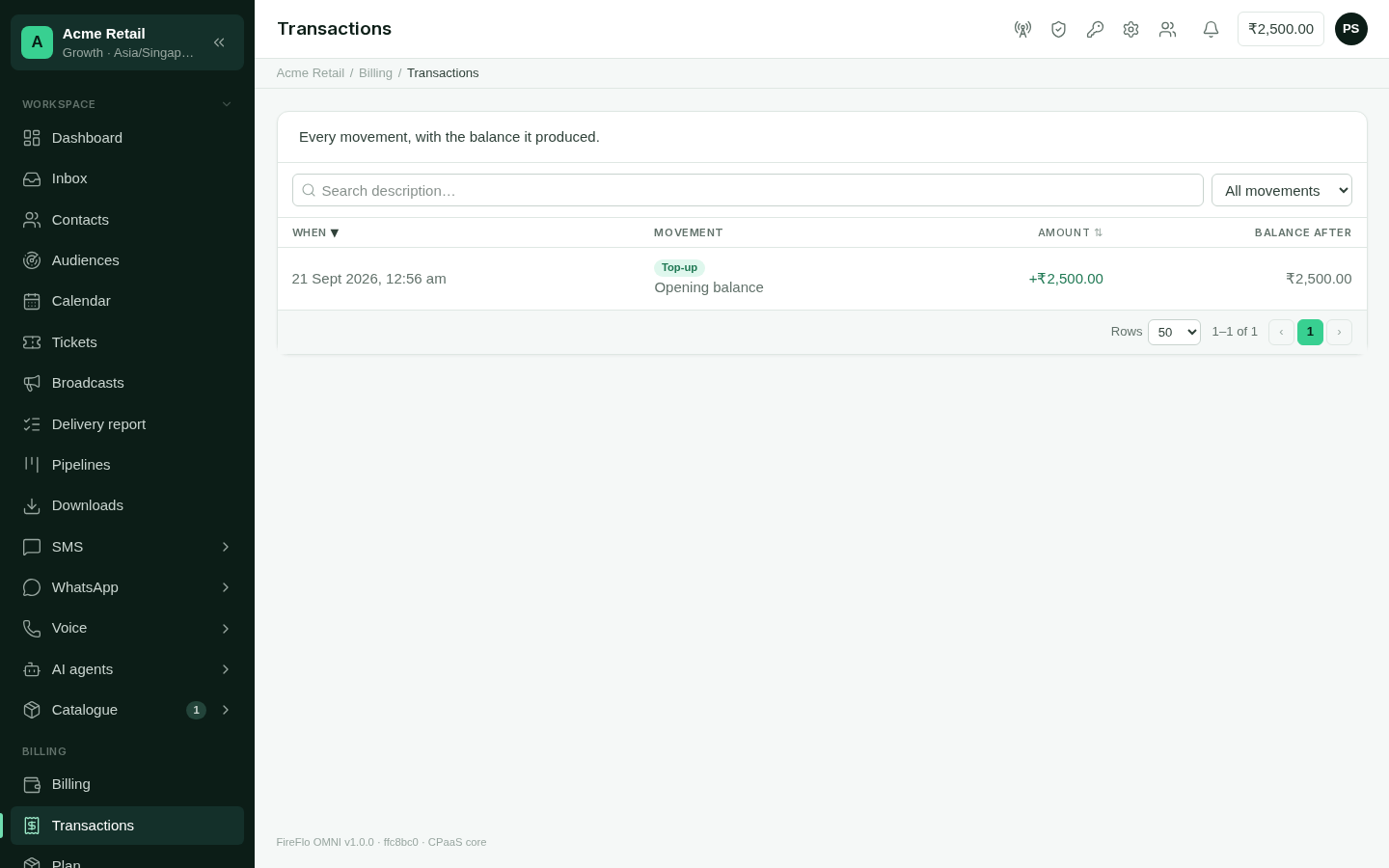Open settings gear icon in header
The width and height of the screenshot is (1389, 868).
click(x=1130, y=29)
